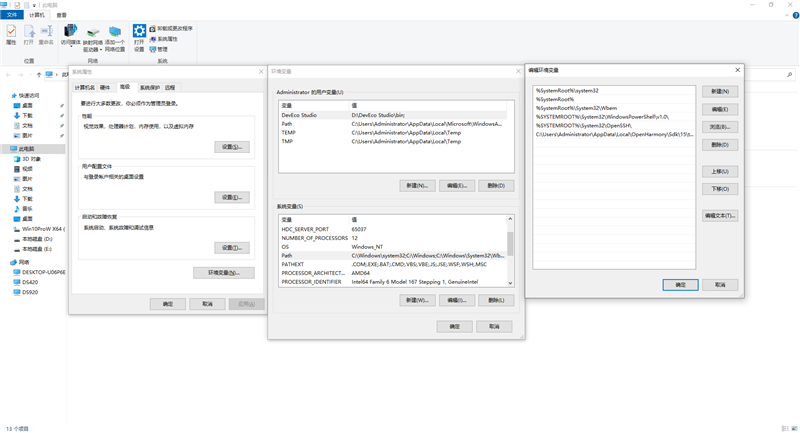
Task: Click 管理 manage in the ribbon
Action: pos(159,49)
